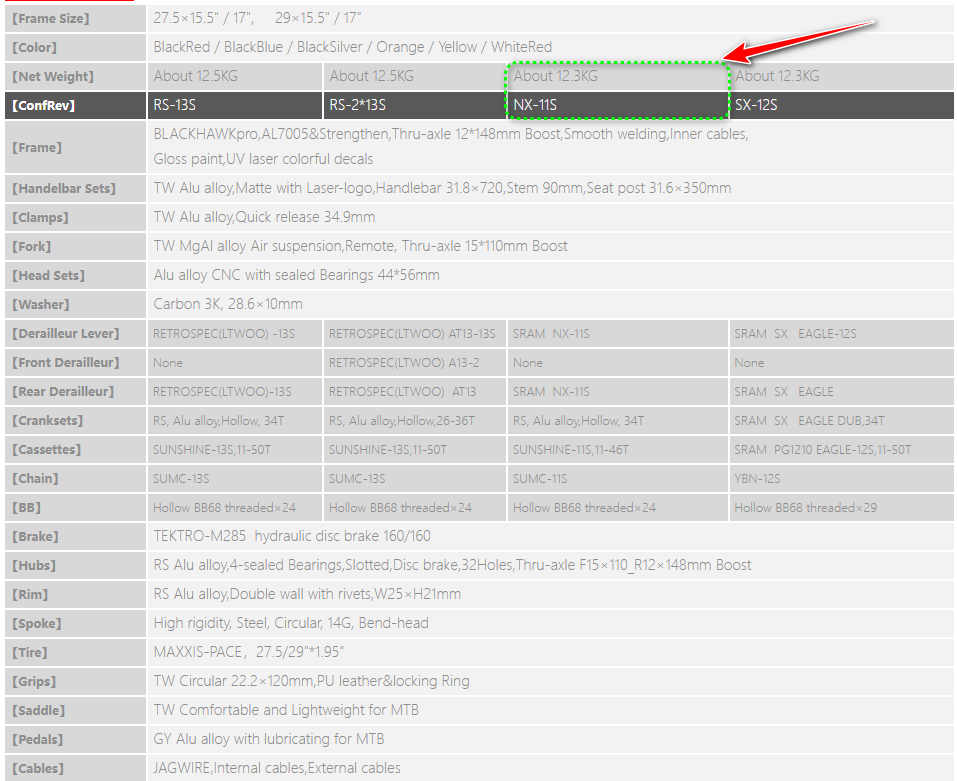Click the [Rear Derailleur] label
The height and width of the screenshot is (781, 957).
(63, 392)
